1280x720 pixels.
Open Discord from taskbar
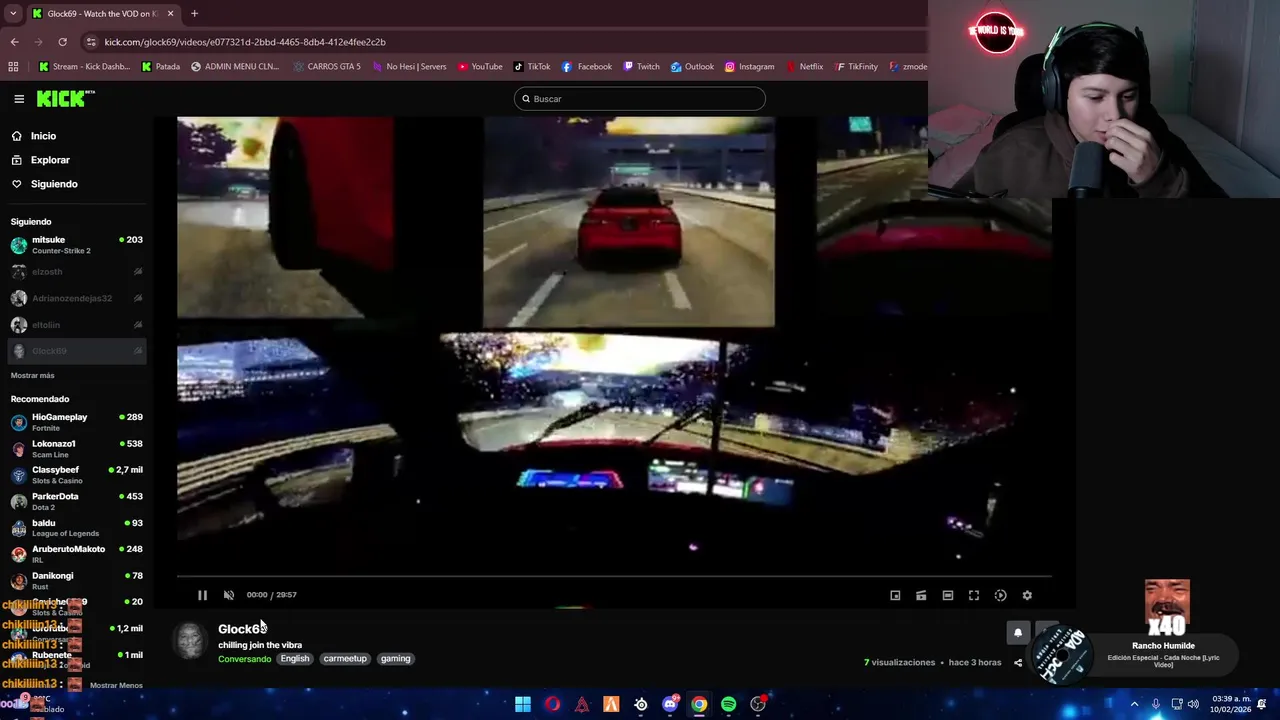[670, 704]
